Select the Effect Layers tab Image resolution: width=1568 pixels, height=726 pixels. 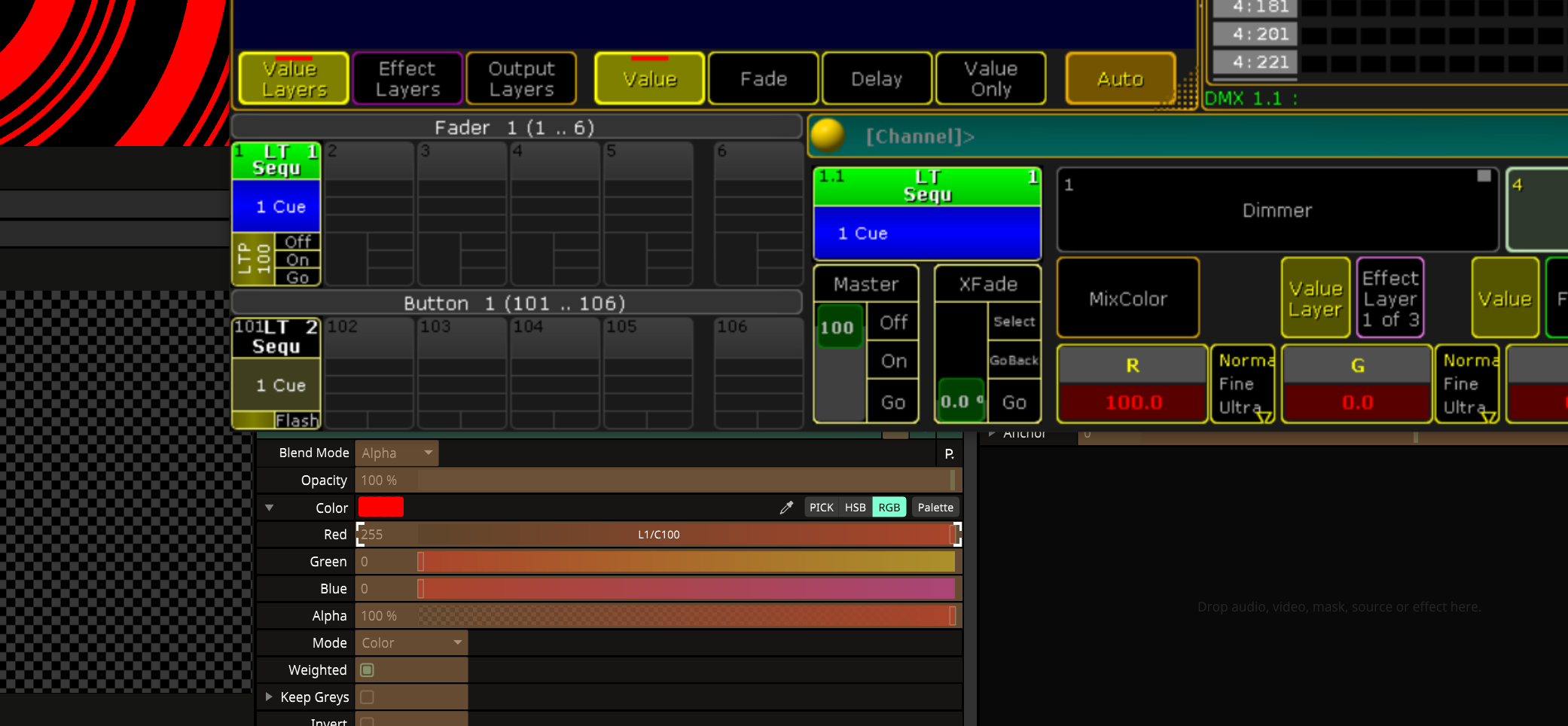point(407,78)
